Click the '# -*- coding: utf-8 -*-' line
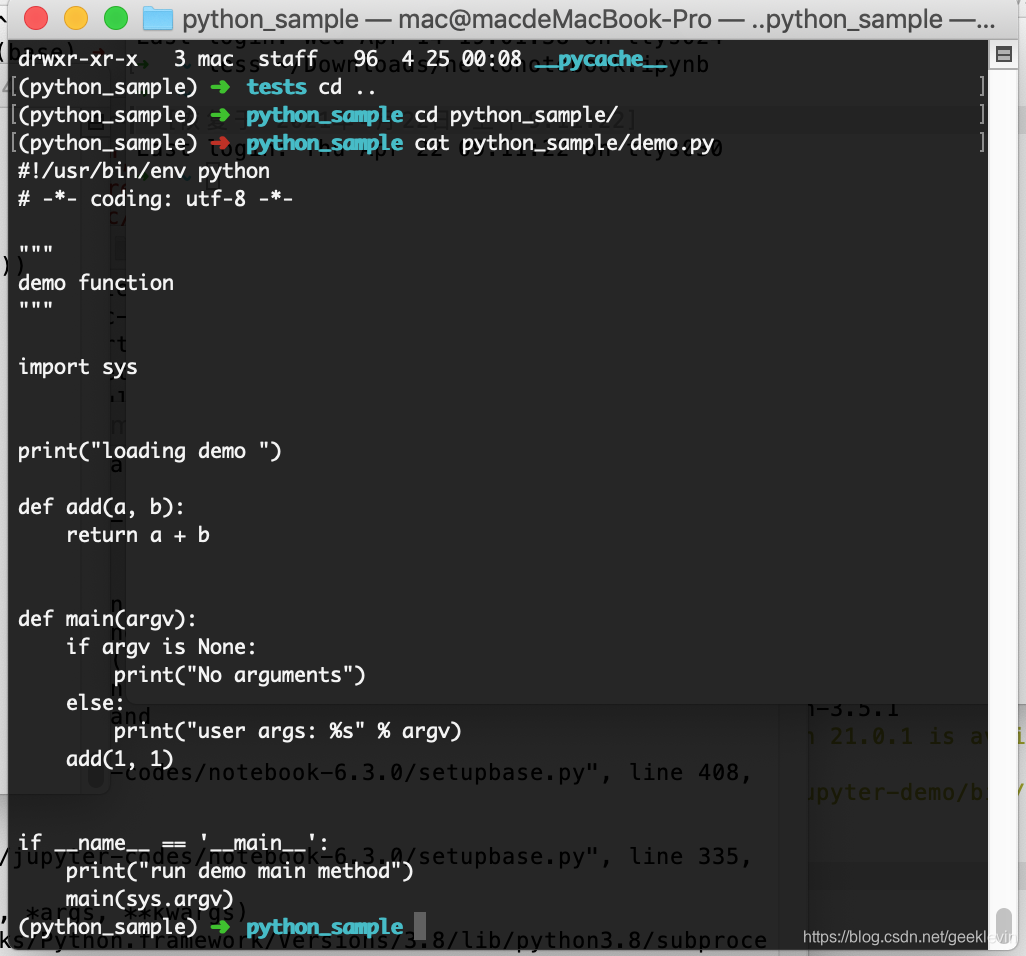This screenshot has height=956, width=1026. click(156, 199)
